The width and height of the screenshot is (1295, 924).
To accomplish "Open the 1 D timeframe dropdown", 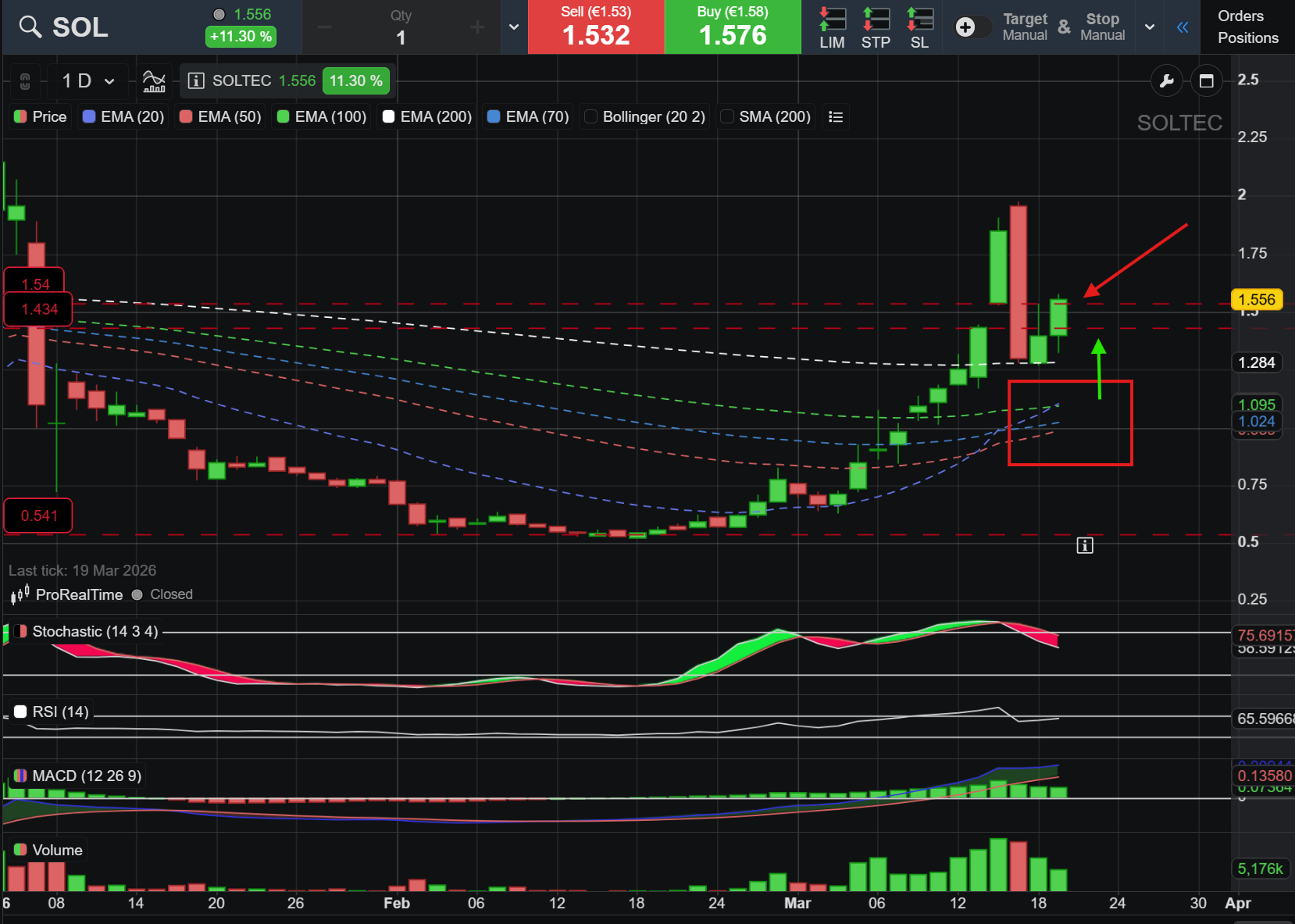I will [87, 80].
